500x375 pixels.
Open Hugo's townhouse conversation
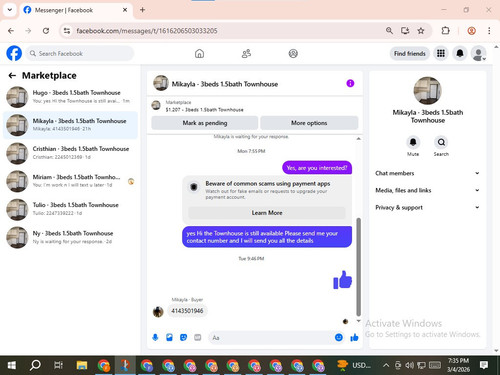click(x=70, y=97)
